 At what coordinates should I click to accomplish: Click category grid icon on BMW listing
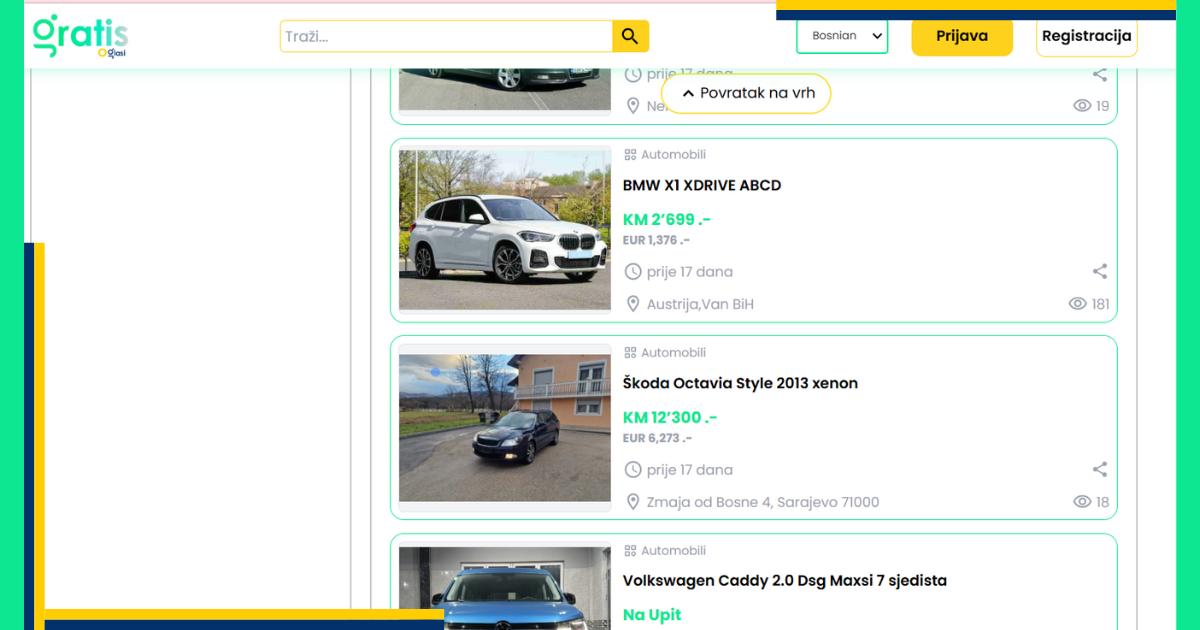pyautogui.click(x=630, y=155)
